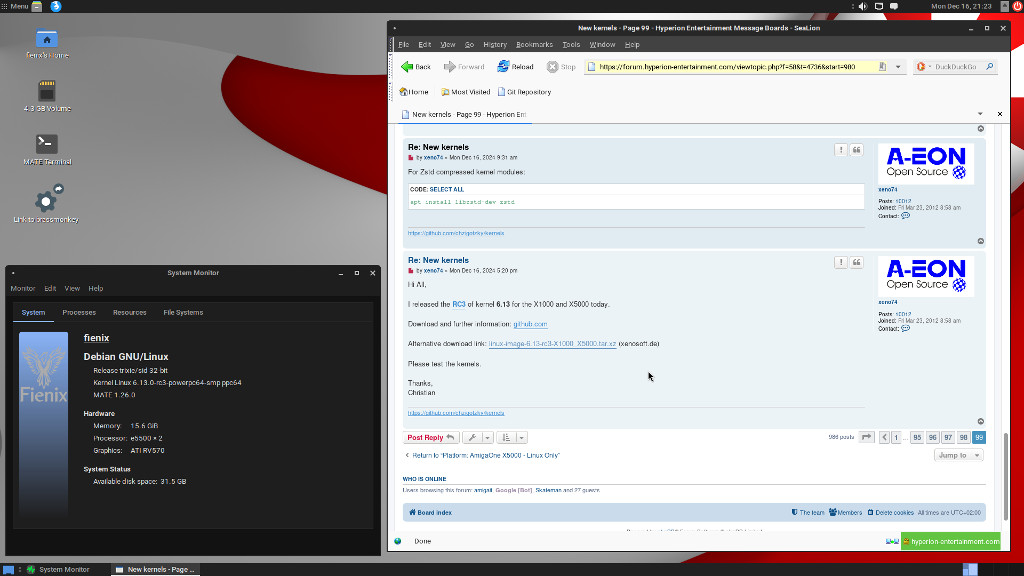Image resolution: width=1024 pixels, height=576 pixels.
Task: Click the topic tools wrench icon
Action: point(472,438)
